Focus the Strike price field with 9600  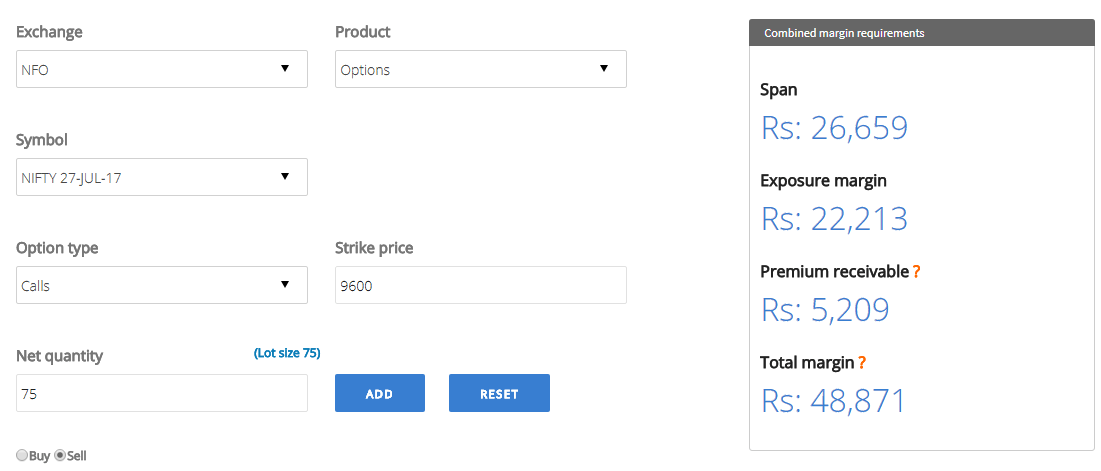480,285
